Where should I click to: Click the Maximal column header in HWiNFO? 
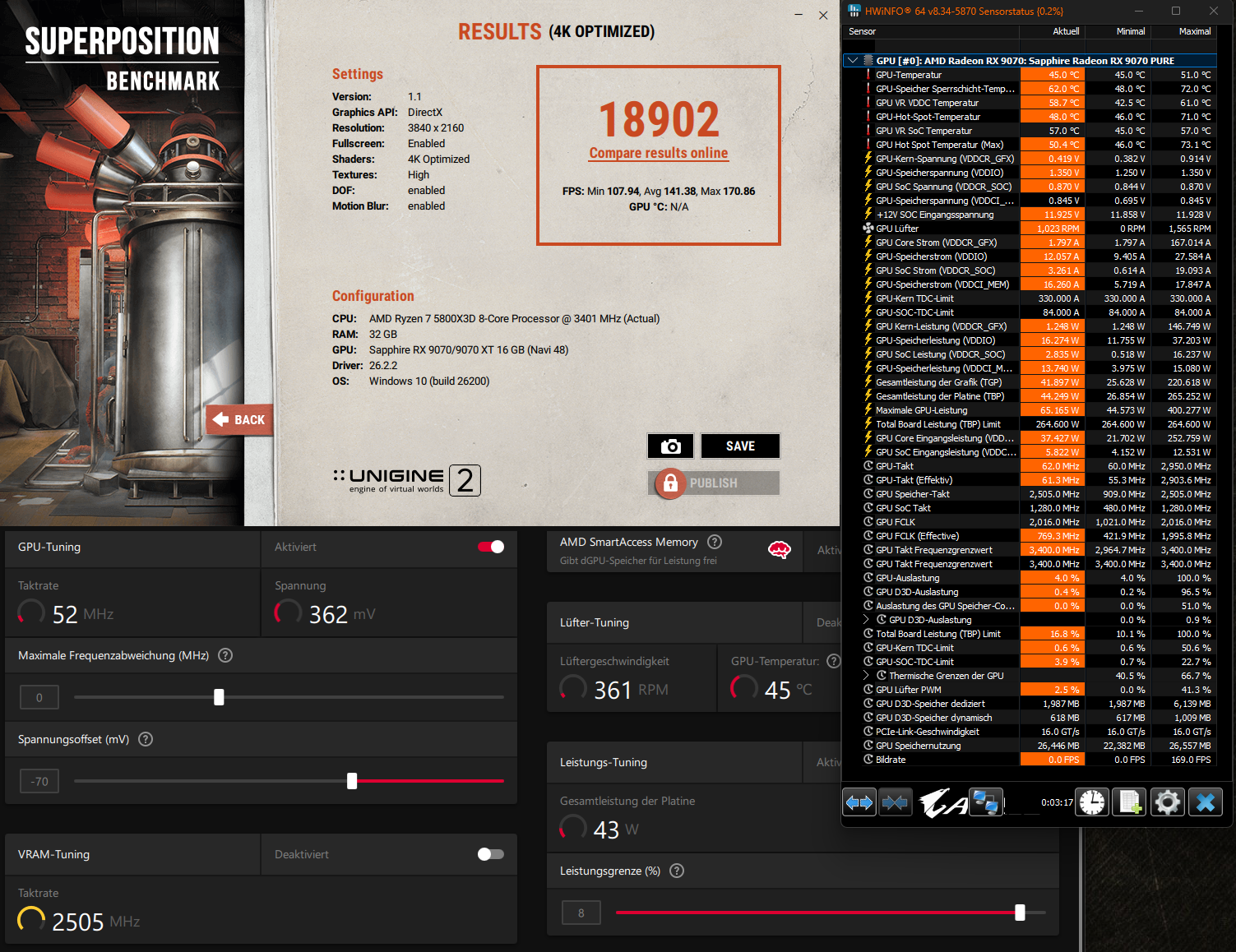click(1183, 31)
